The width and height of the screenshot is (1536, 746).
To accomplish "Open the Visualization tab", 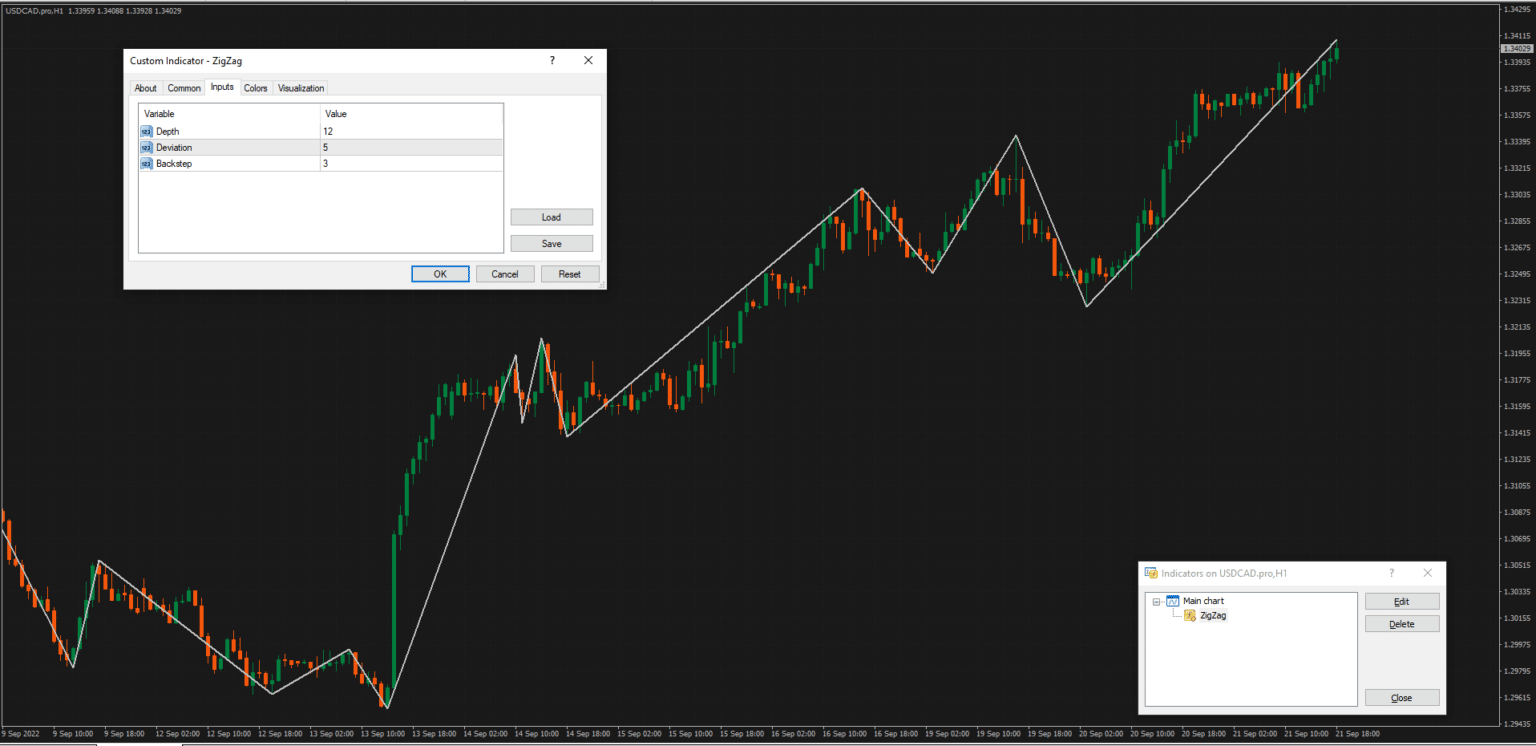I will pyautogui.click(x=300, y=87).
